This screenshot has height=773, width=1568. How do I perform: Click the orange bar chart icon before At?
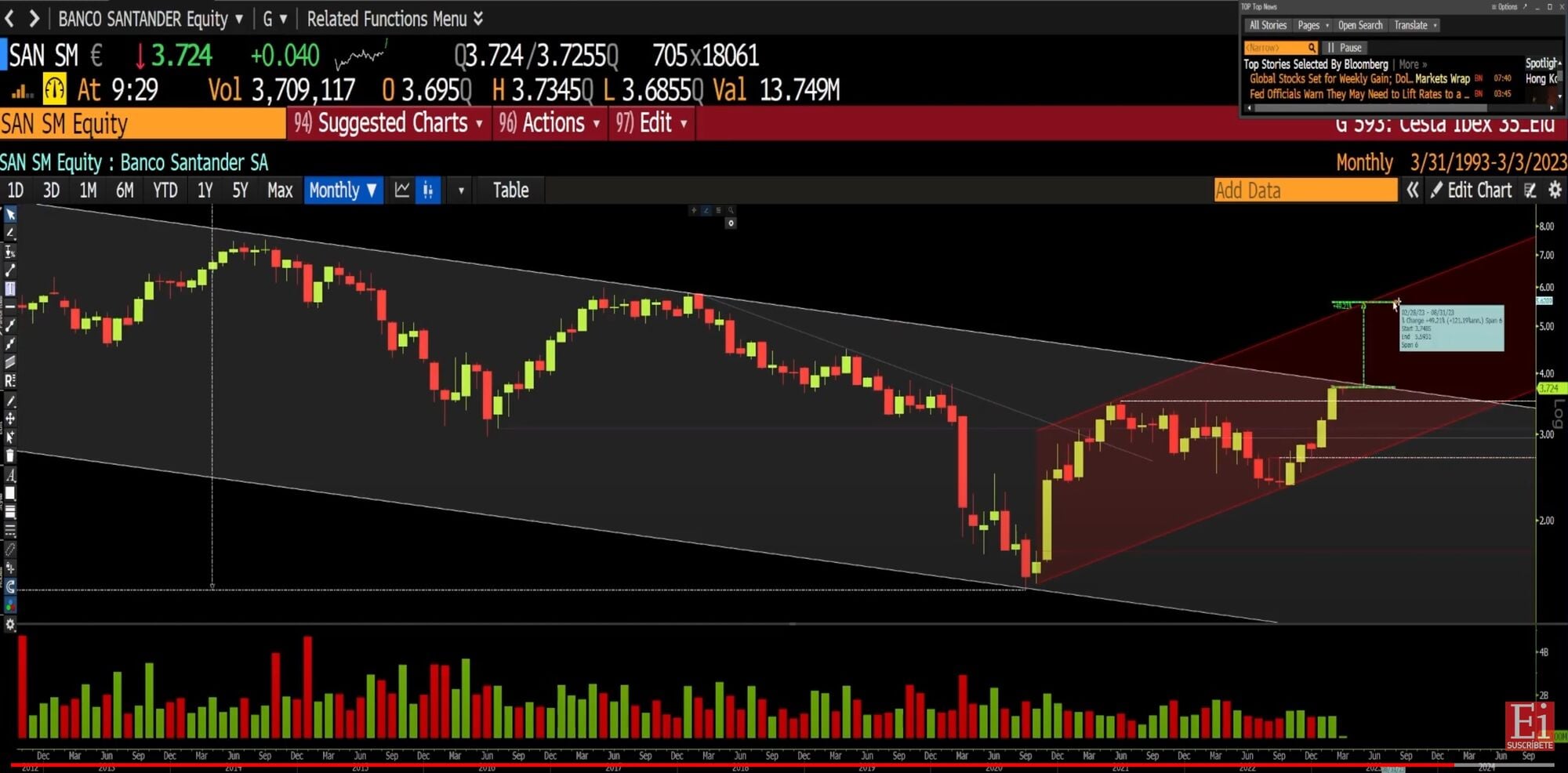click(x=22, y=93)
